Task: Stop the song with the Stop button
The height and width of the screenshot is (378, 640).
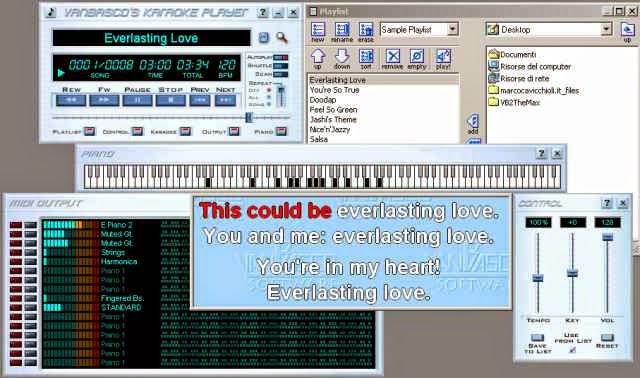Action: pos(171,100)
